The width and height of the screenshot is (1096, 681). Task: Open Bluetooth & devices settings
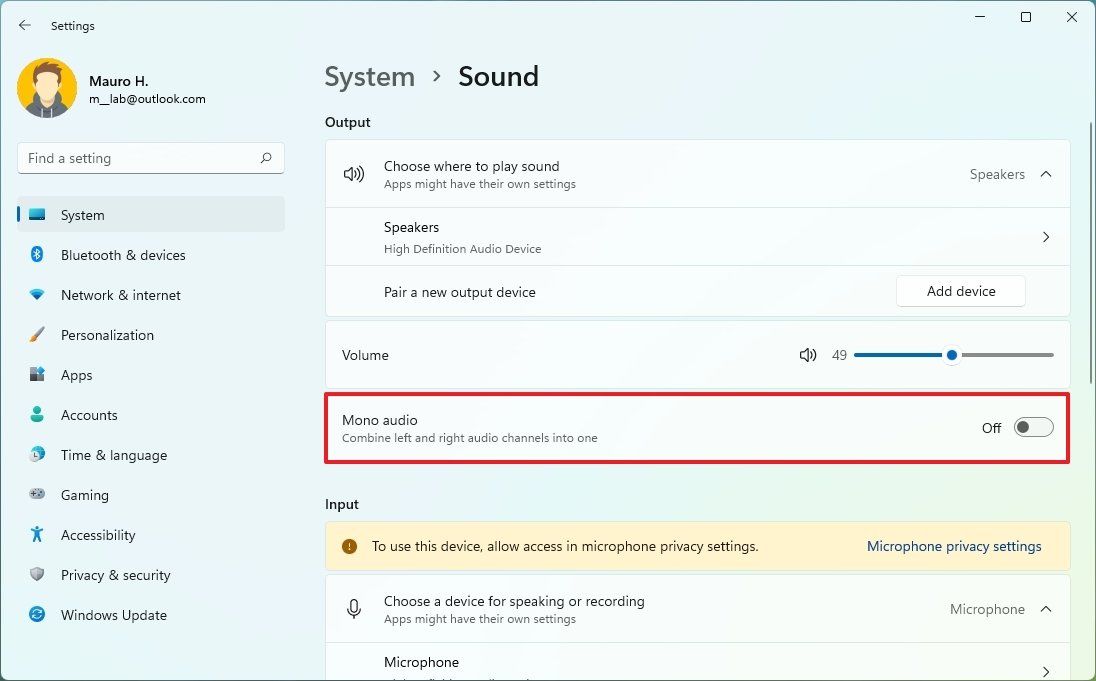pos(123,255)
